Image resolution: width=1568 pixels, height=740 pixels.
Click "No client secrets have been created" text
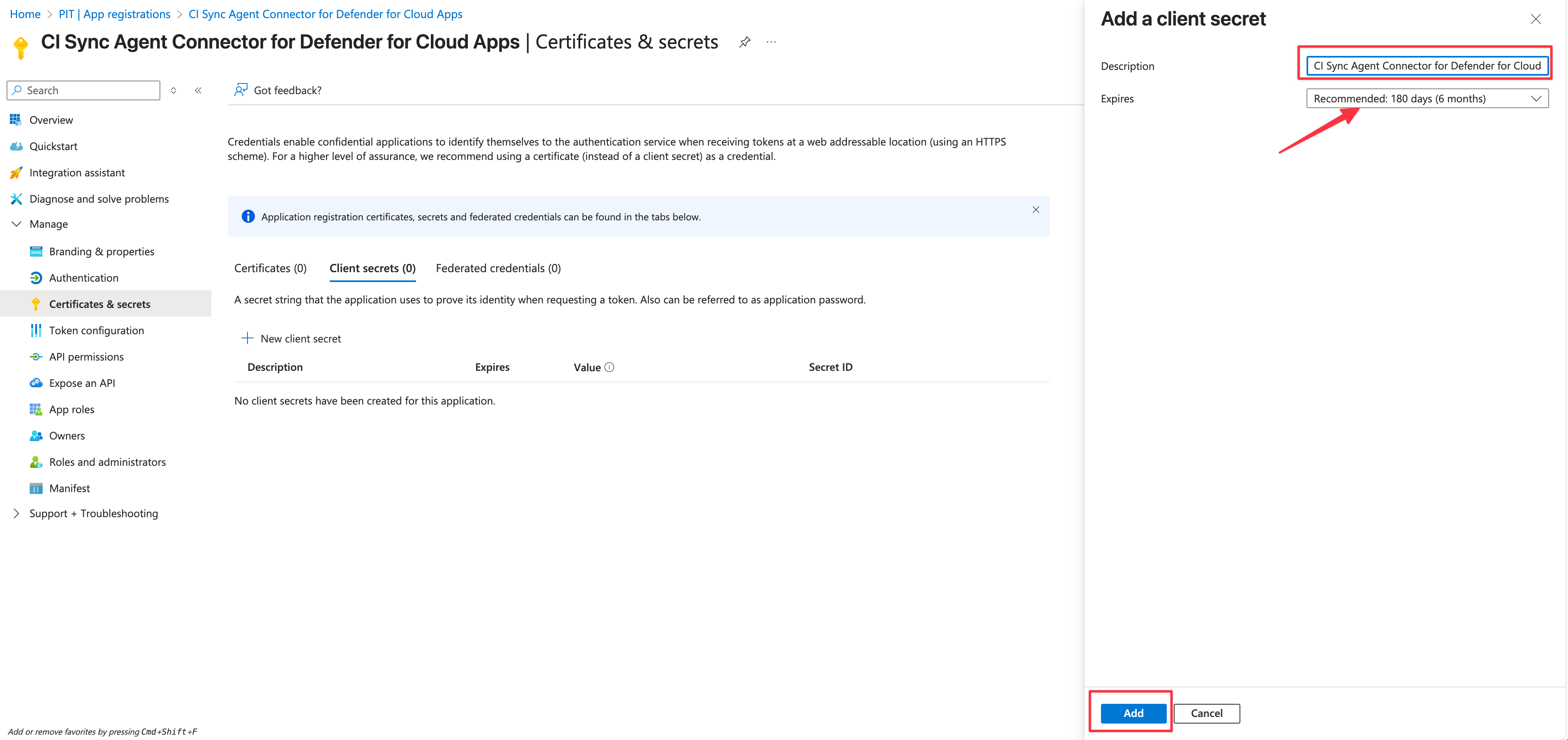tap(365, 401)
